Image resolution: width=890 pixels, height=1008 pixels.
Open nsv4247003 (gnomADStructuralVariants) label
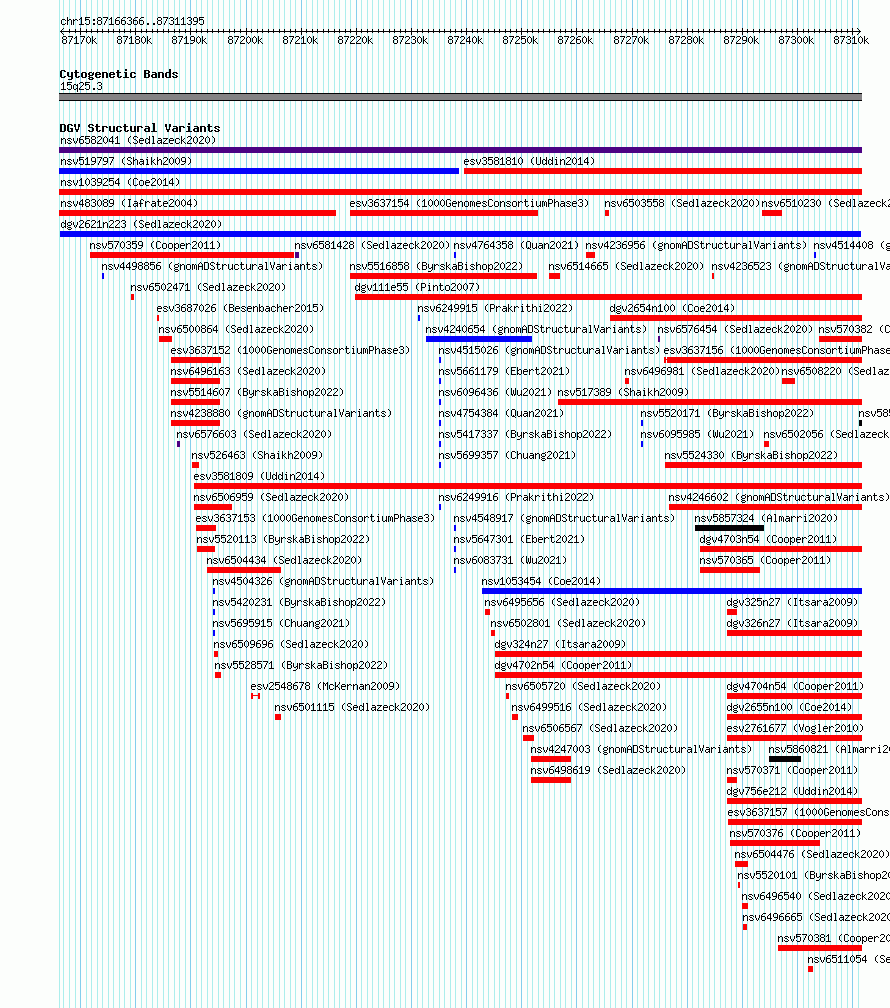click(x=640, y=750)
